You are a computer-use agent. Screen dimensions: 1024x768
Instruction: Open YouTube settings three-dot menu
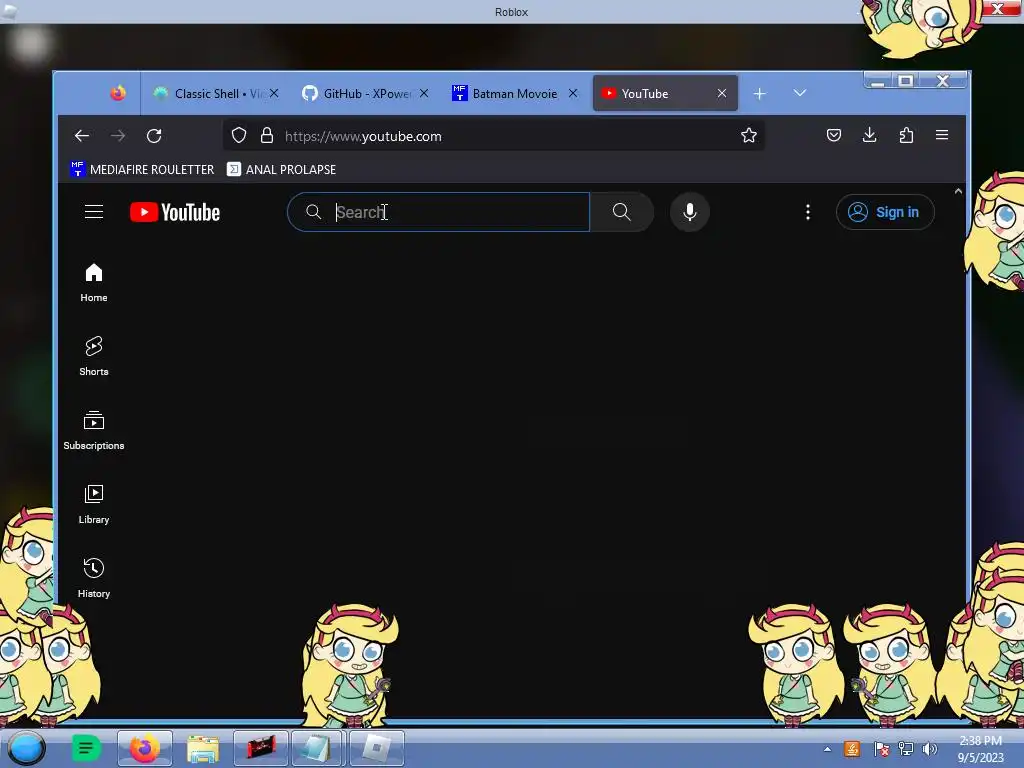click(808, 212)
